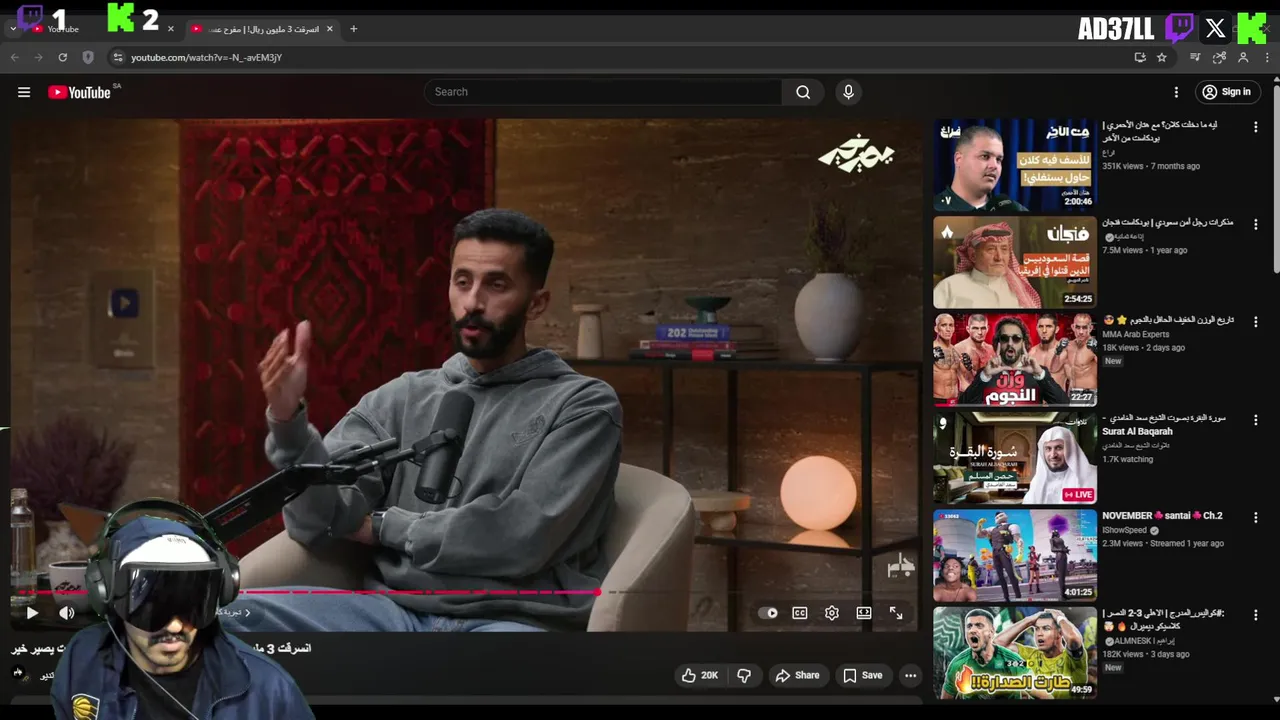Screen dimensions: 1280x720
Task: Close the active Arabic-titled video tab
Action: 330,29
